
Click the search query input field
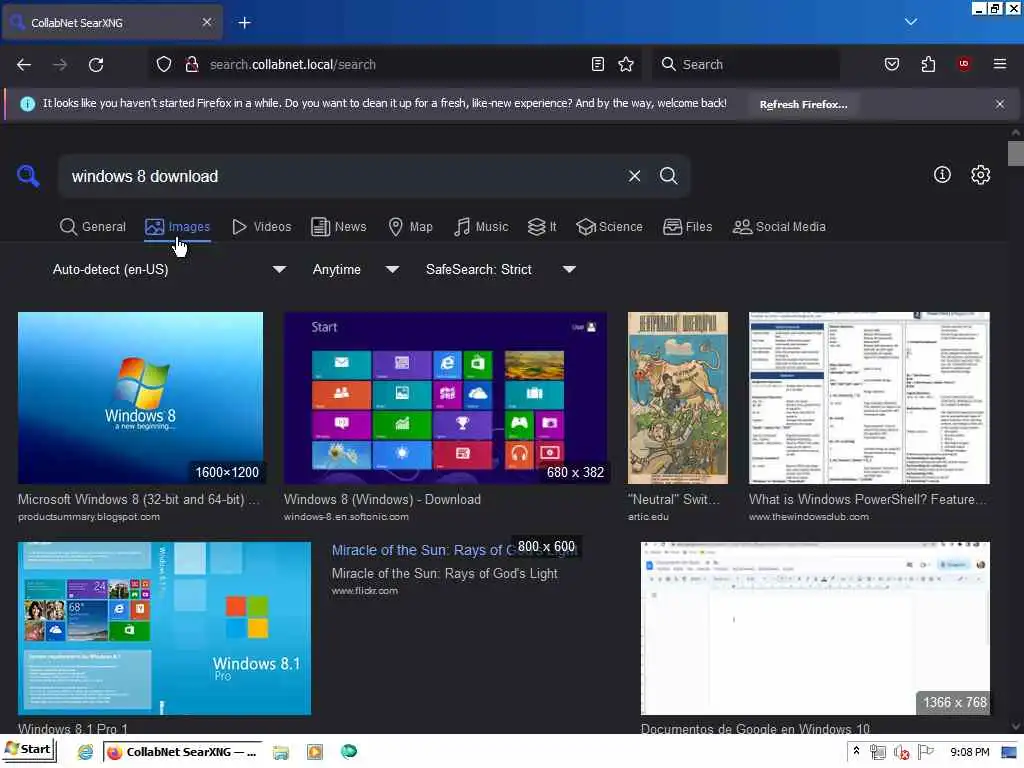tap(343, 176)
